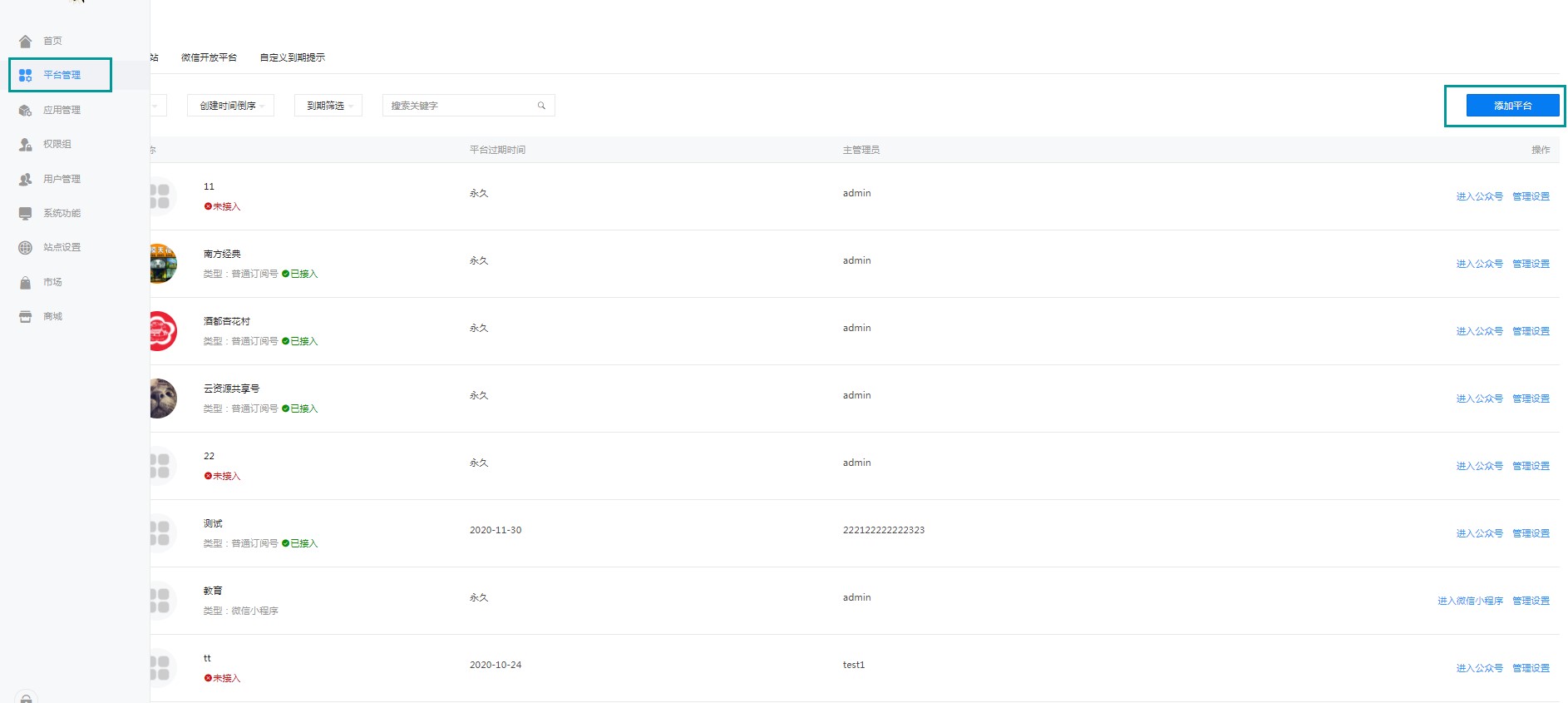This screenshot has width=1568, height=703.
Task: Click placeholder avatar for 测试
Action: [163, 533]
